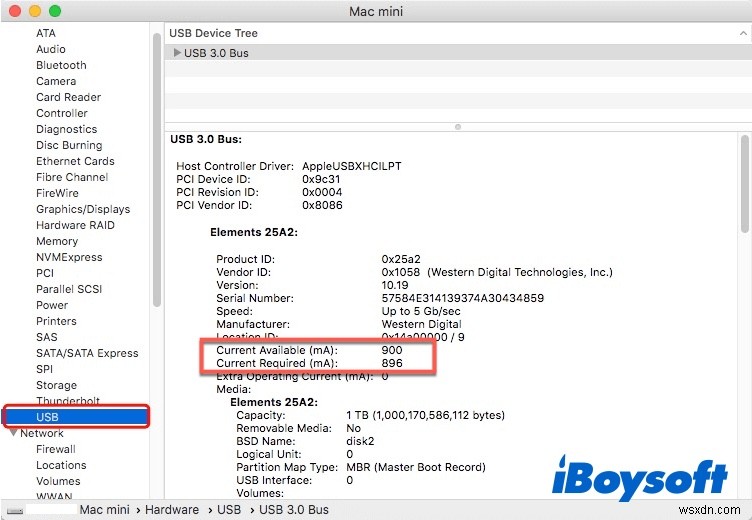Select NVMExpress in the sidebar
The image size is (752, 520).
[69, 257]
